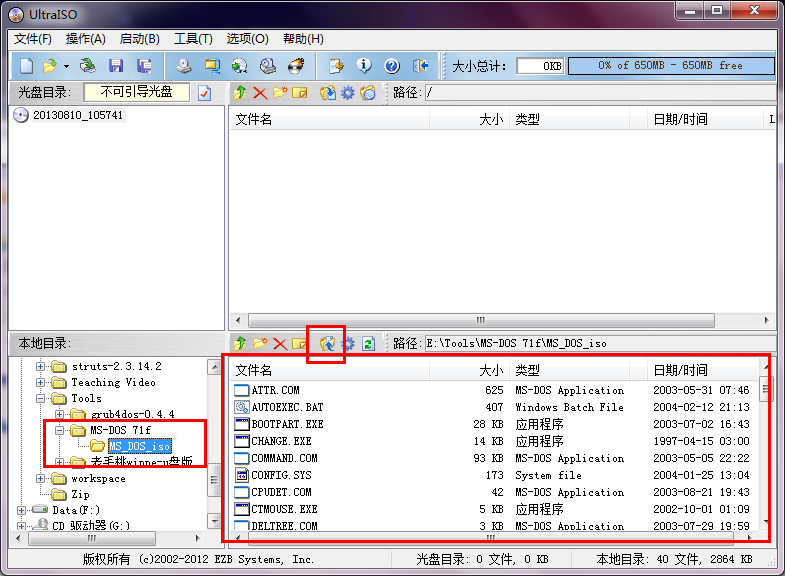
Task: Click New Folder icon in image toolbar
Action: (x=280, y=93)
